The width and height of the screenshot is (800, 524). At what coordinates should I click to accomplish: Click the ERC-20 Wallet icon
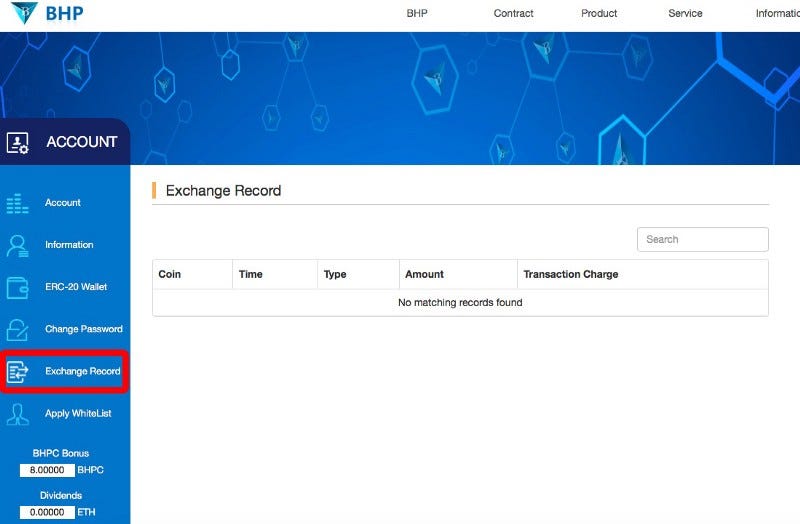click(17, 287)
